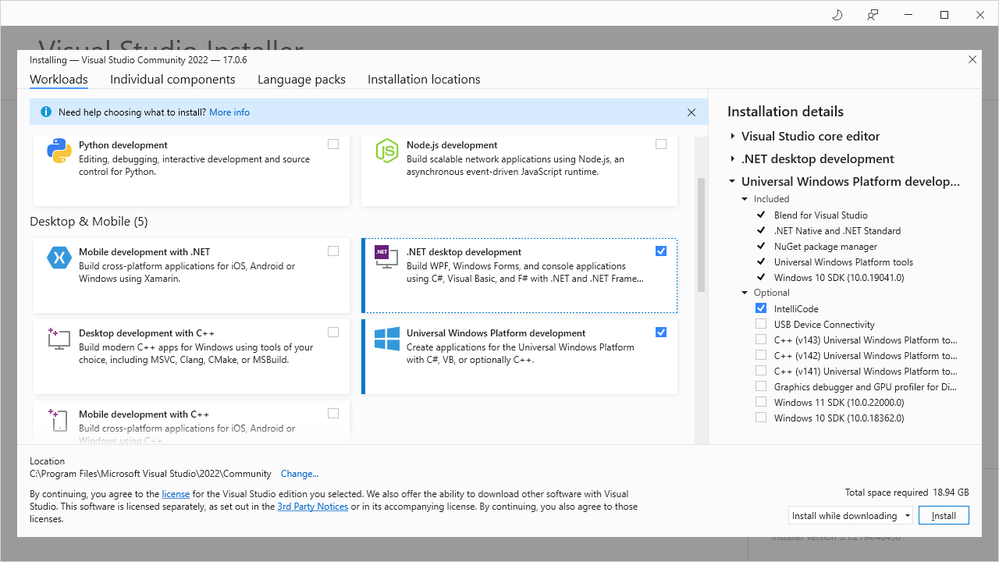Open the 'More info' link
The height and width of the screenshot is (562, 999).
point(229,112)
